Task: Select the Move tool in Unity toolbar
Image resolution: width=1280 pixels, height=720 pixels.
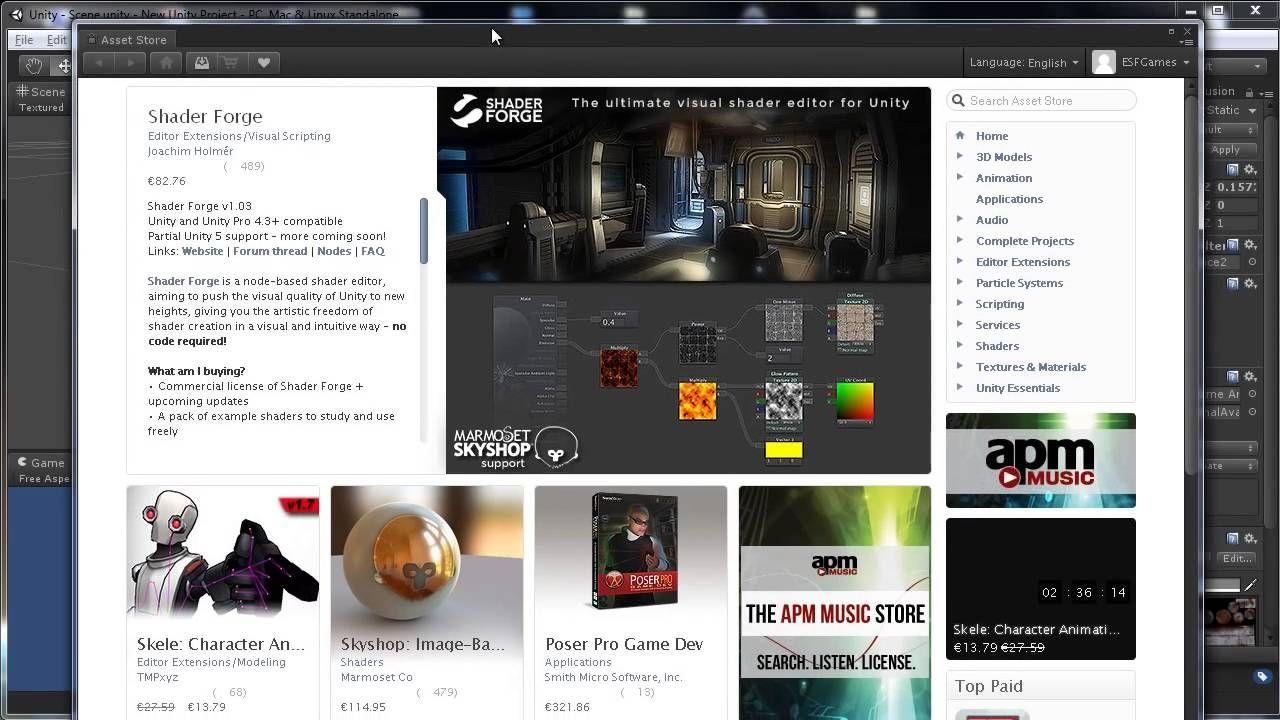Action: click(64, 66)
